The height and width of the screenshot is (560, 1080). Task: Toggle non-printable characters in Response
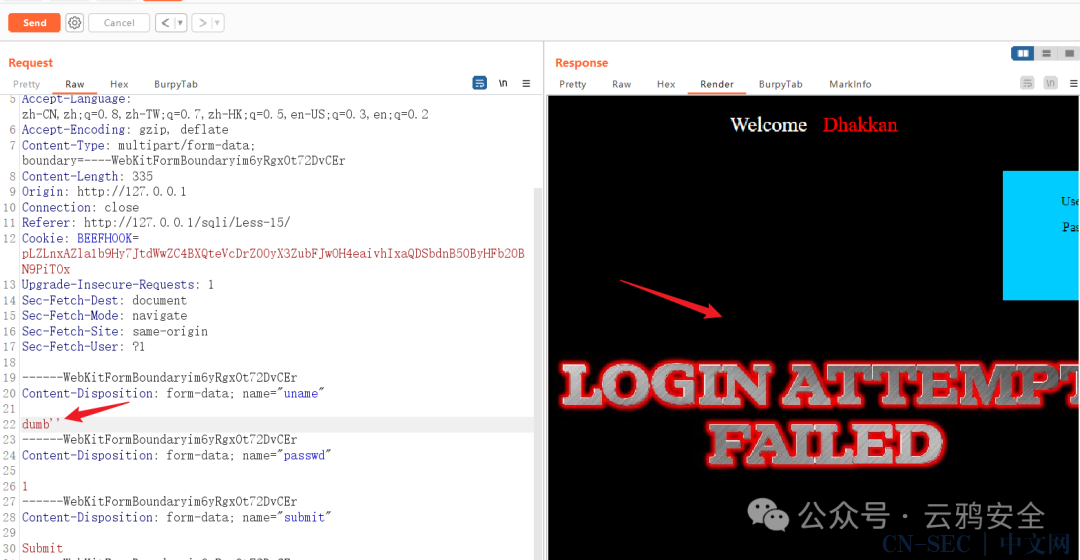pyautogui.click(x=1050, y=83)
